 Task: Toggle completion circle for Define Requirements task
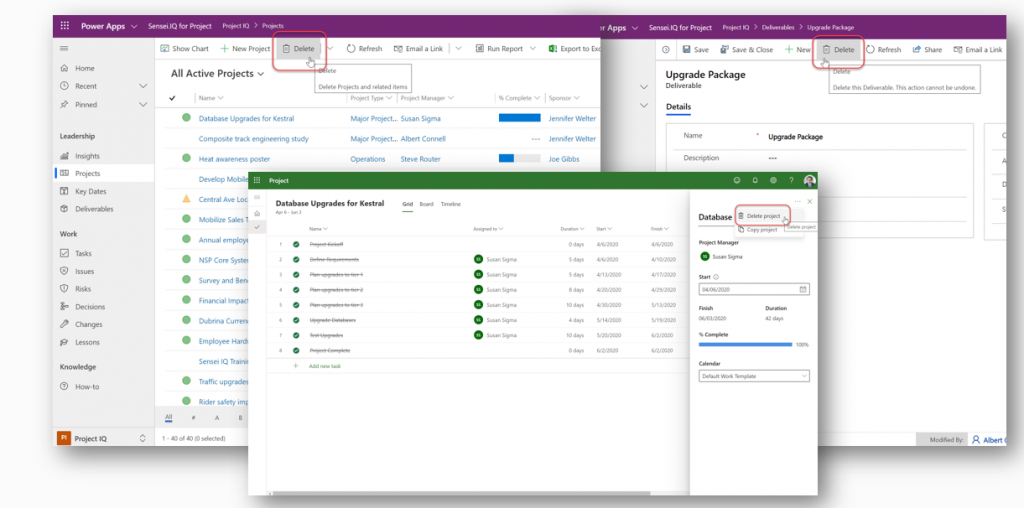pyautogui.click(x=296, y=259)
